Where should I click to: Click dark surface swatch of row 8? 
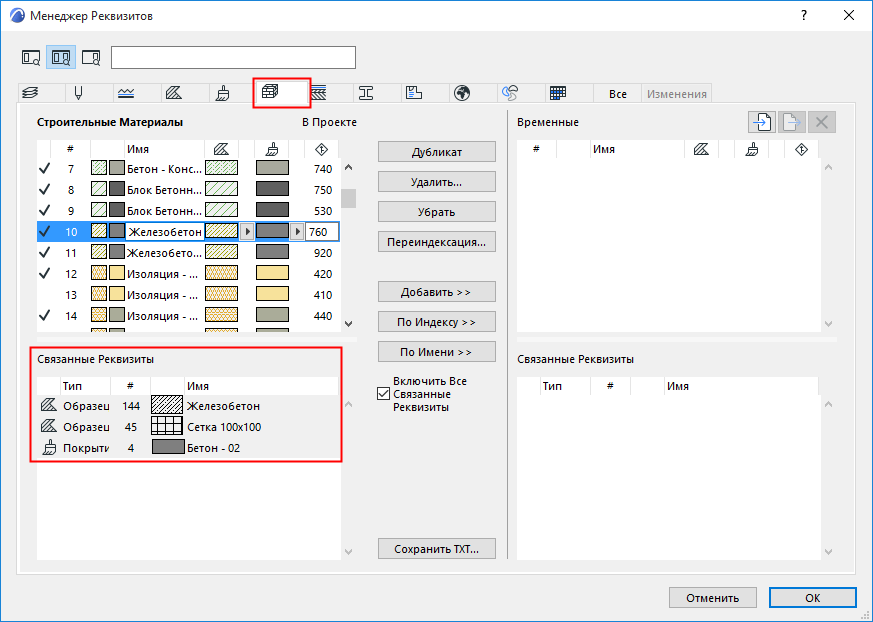tap(272, 189)
